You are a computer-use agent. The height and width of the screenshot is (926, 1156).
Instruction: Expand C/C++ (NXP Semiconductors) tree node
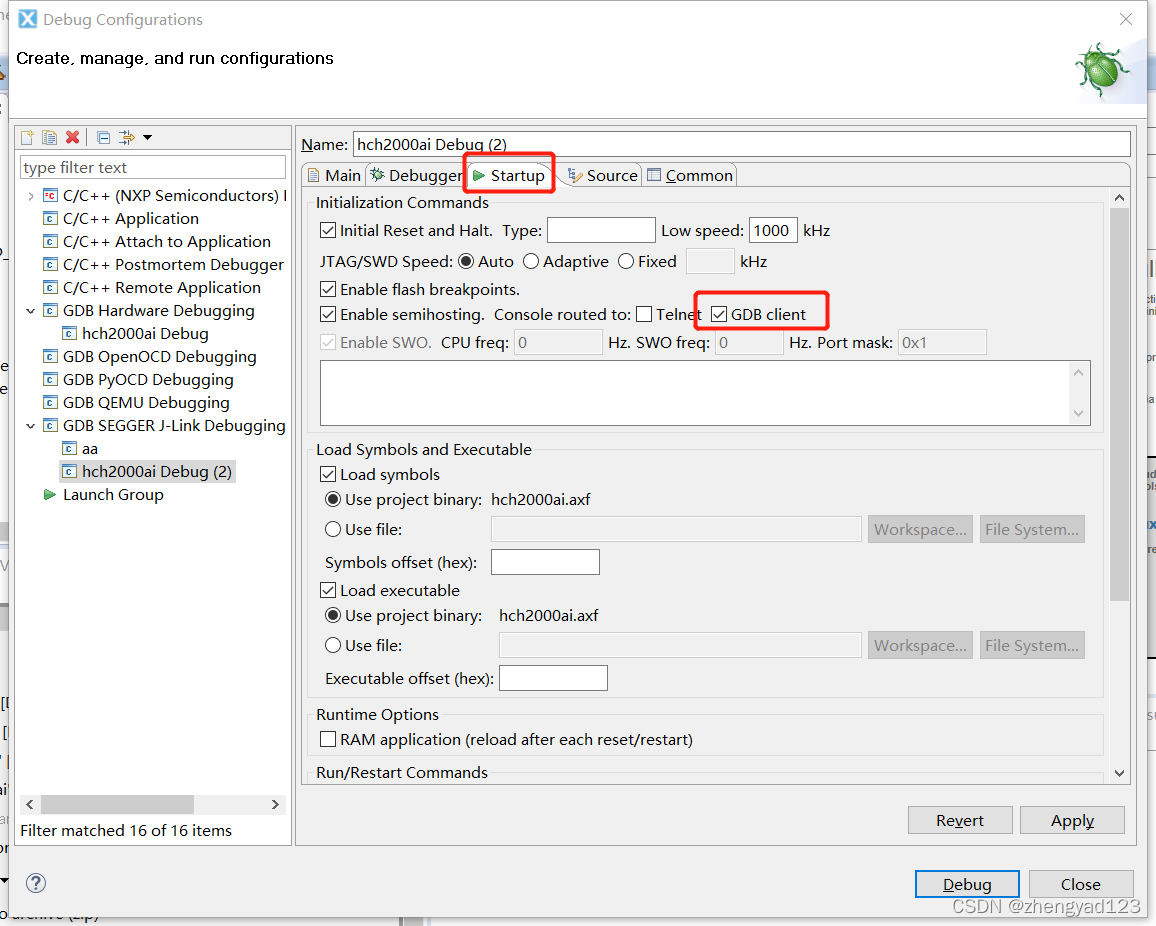point(31,196)
